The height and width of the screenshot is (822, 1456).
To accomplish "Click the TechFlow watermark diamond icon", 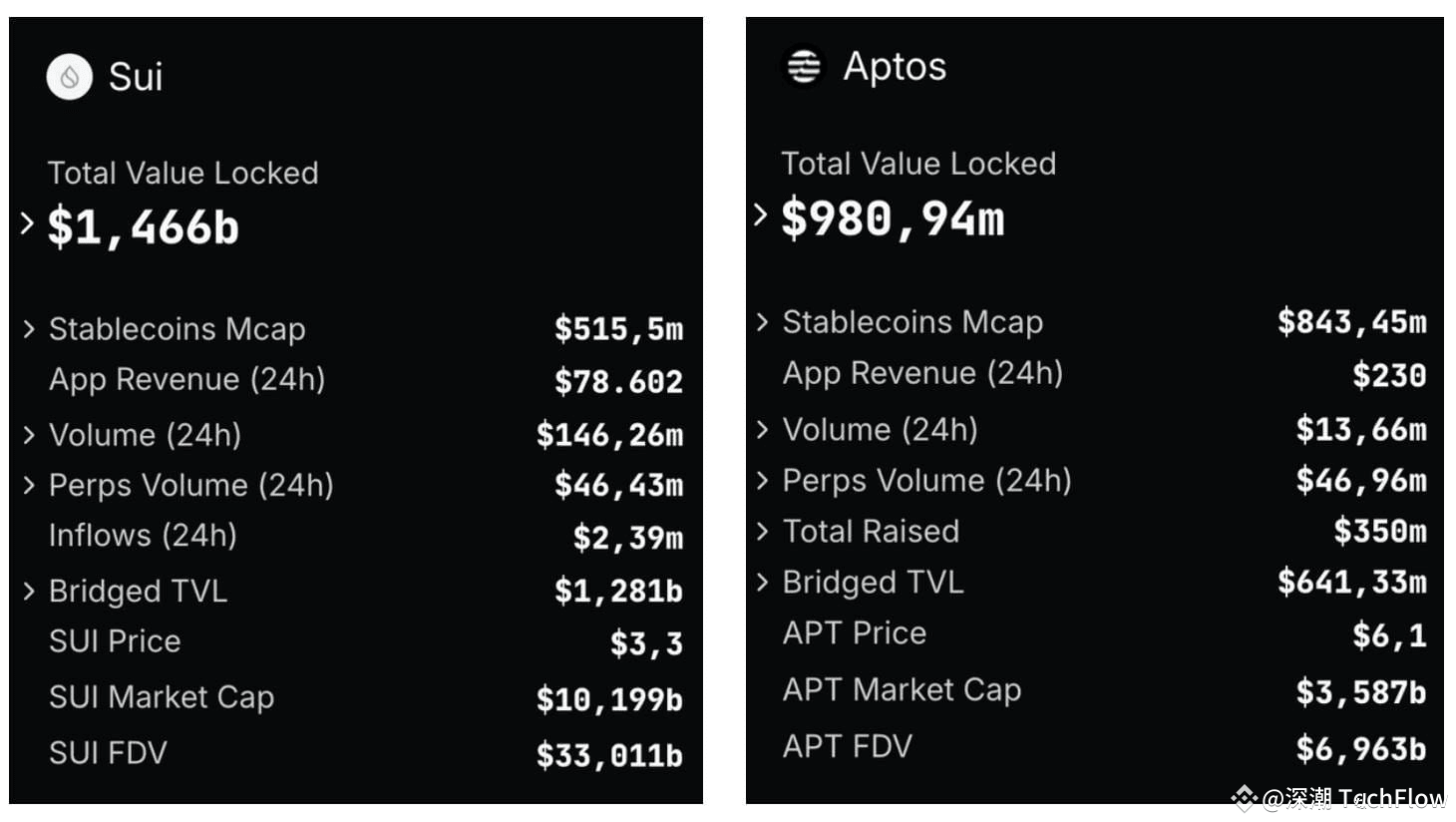I will click(1244, 797).
